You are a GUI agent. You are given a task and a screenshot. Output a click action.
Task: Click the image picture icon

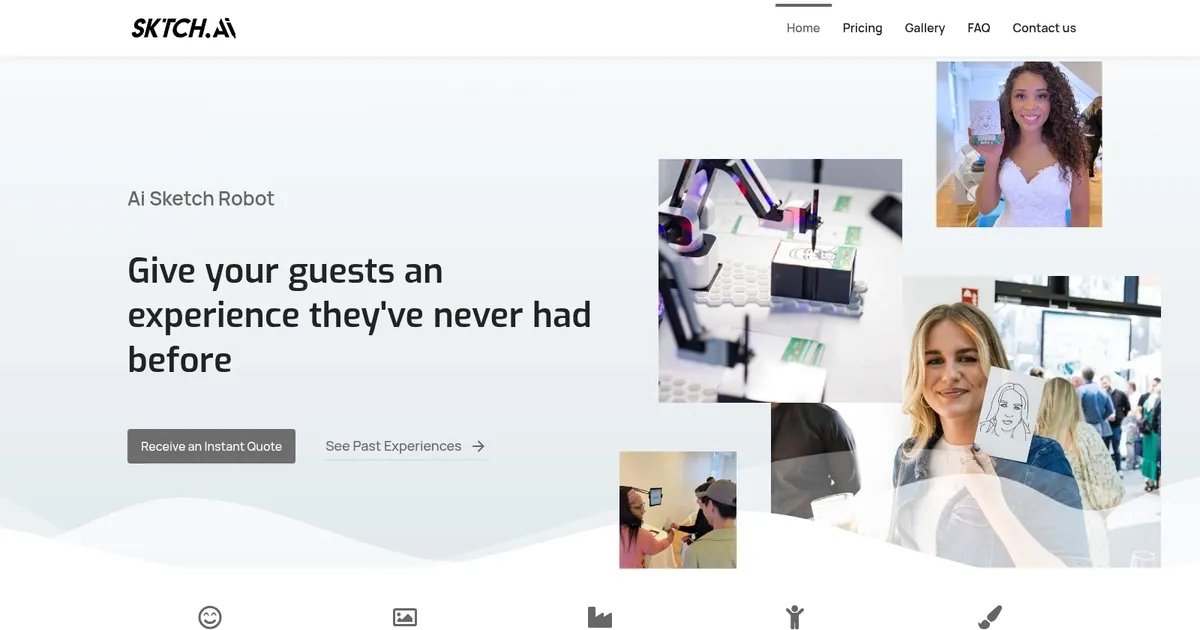click(405, 617)
